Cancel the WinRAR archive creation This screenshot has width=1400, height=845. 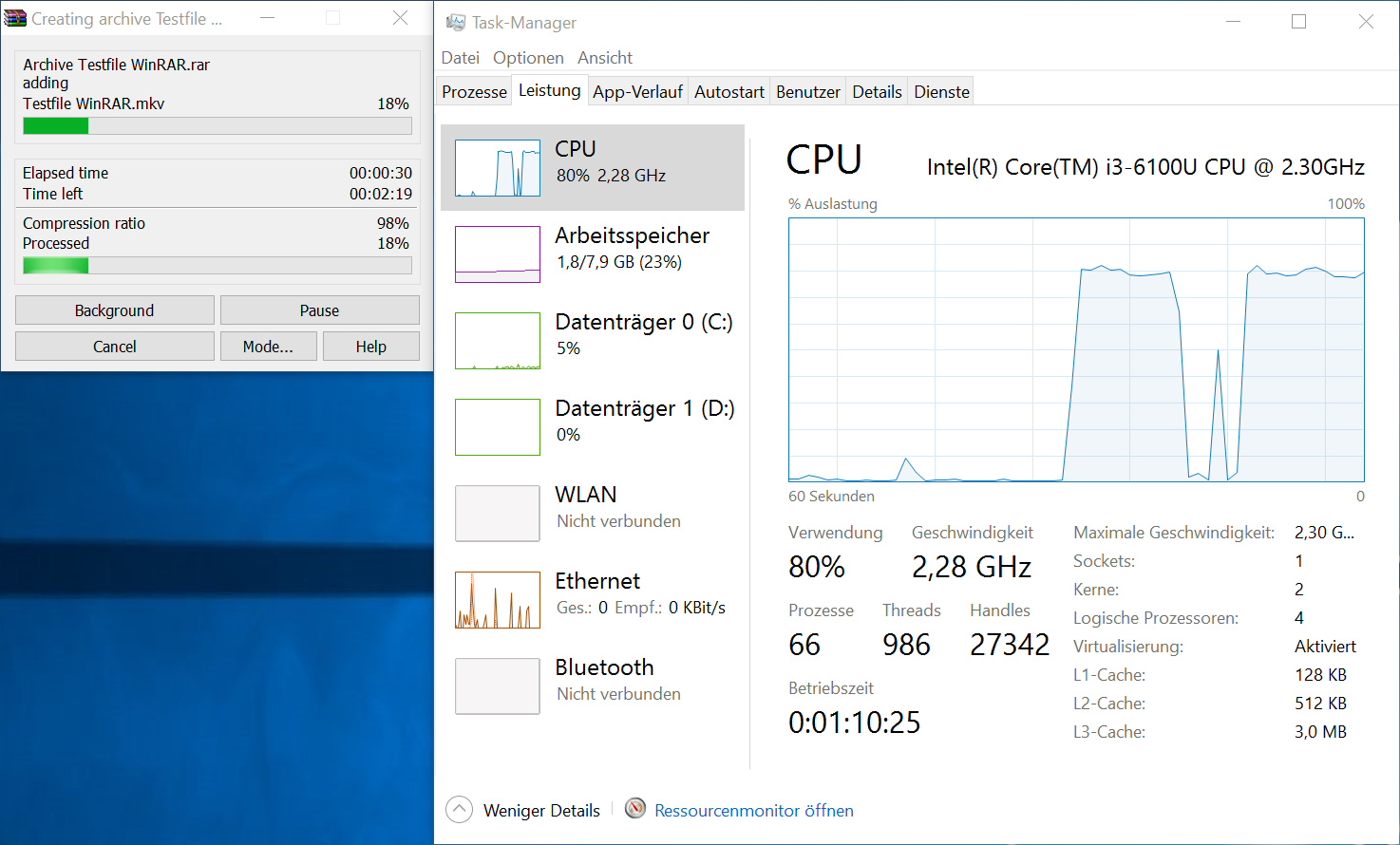115,347
